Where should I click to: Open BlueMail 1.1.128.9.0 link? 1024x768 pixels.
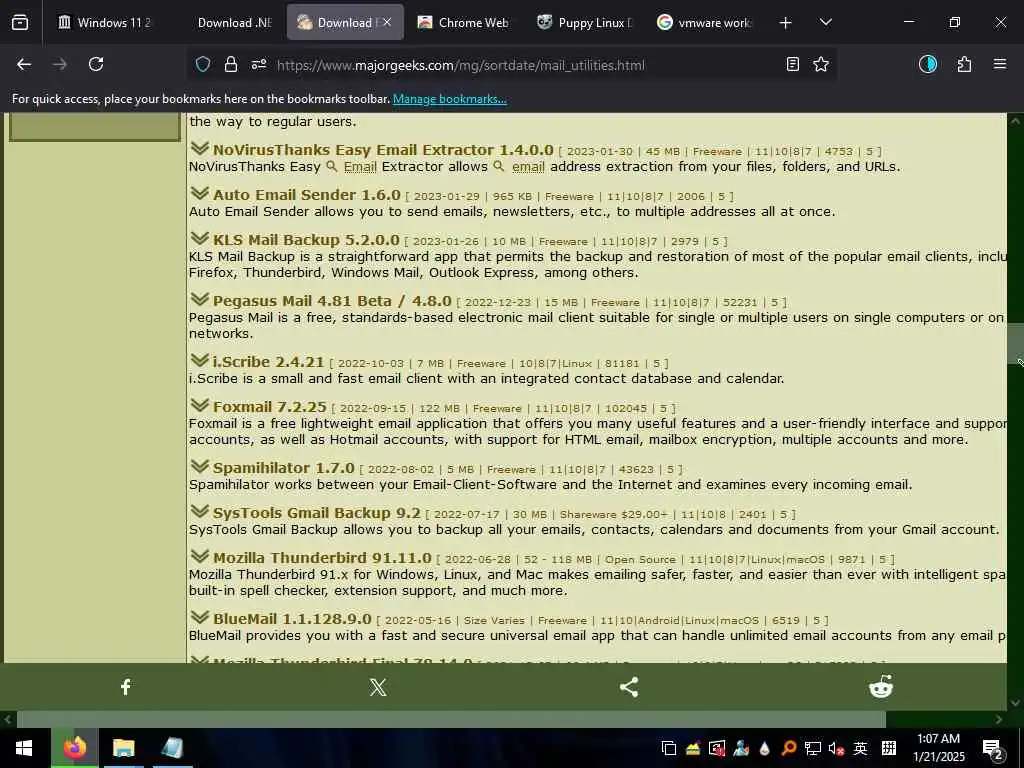[292, 619]
